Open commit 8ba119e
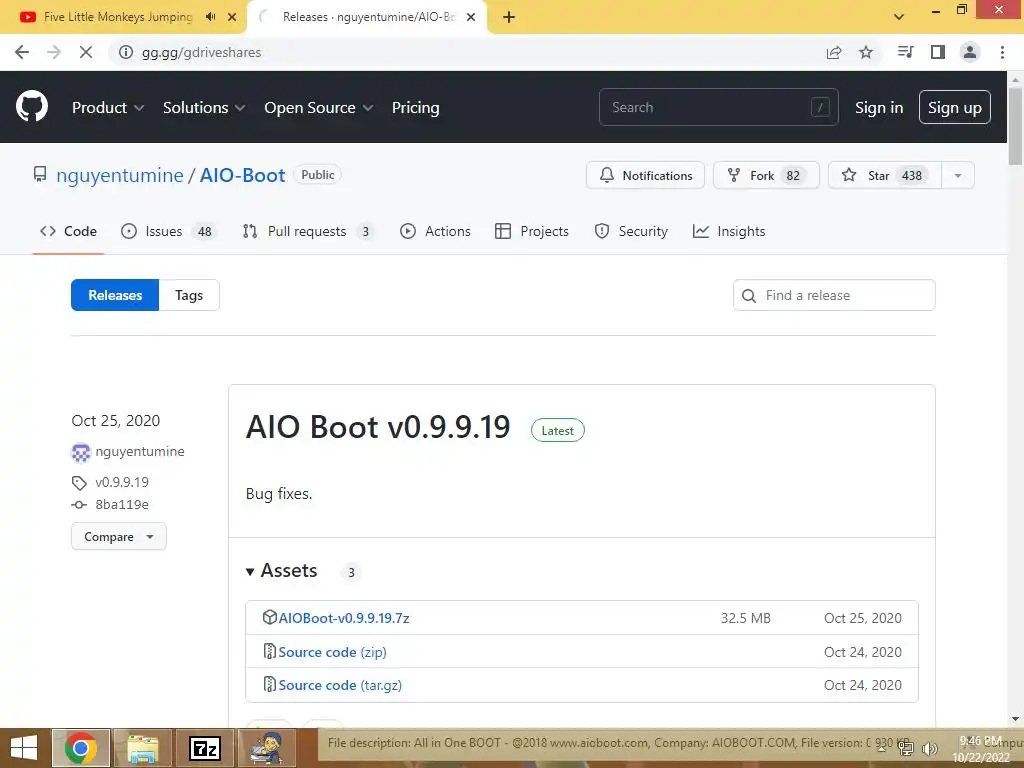The height and width of the screenshot is (768, 1024). click(122, 504)
